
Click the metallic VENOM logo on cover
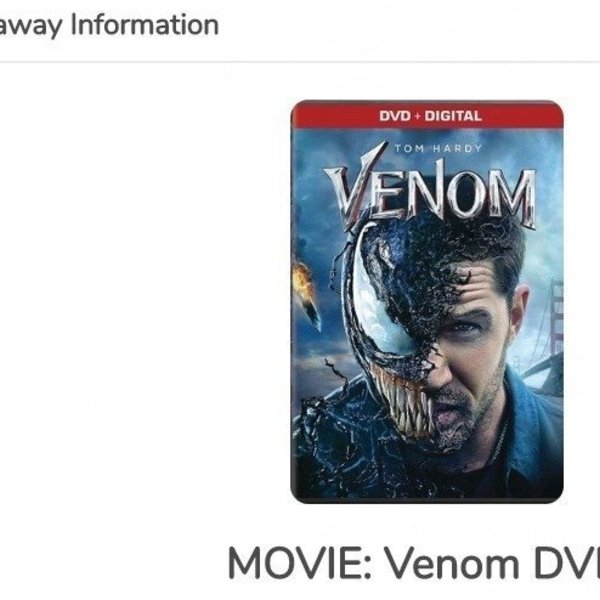point(430,191)
